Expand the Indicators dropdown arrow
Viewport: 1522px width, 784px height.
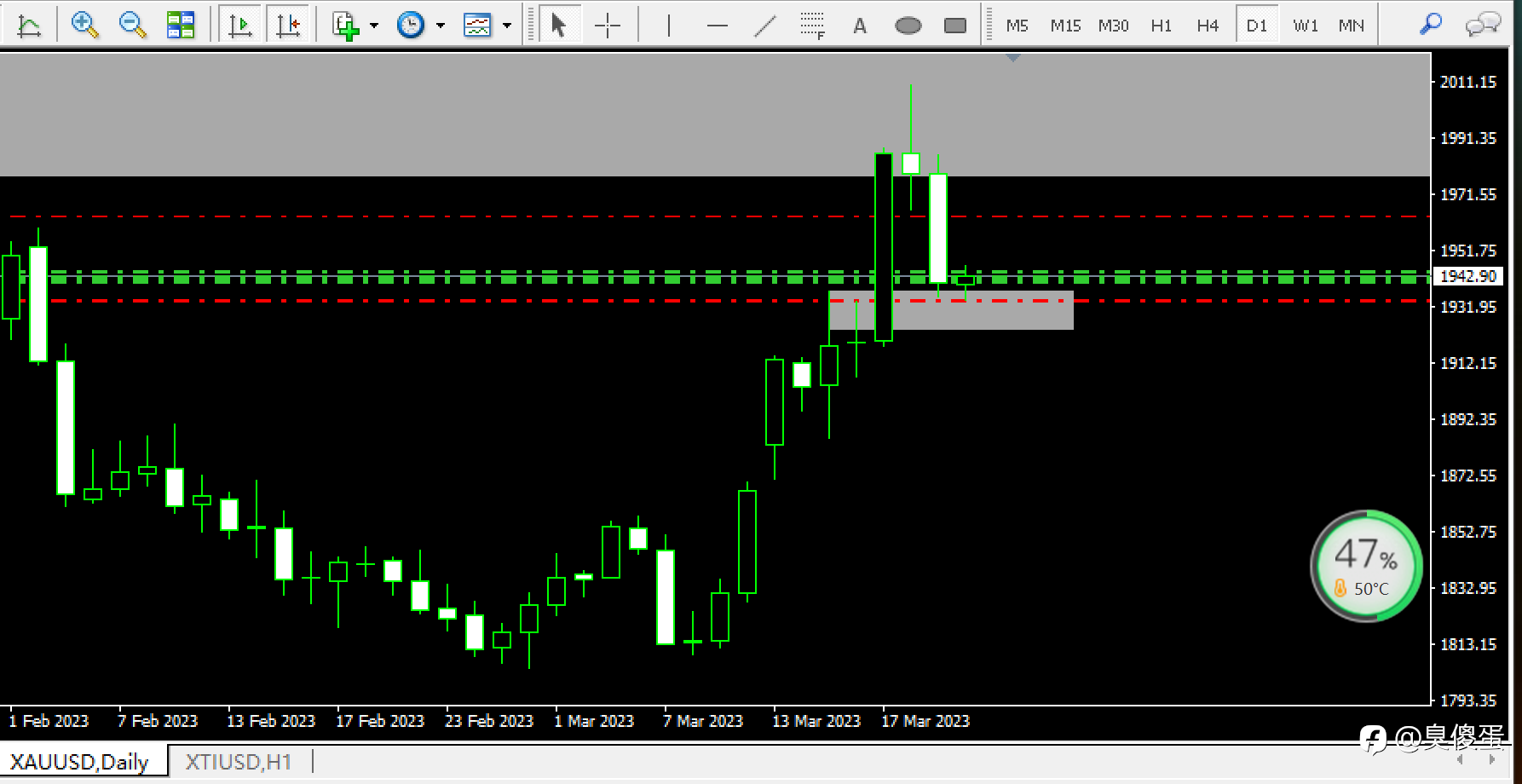(374, 26)
